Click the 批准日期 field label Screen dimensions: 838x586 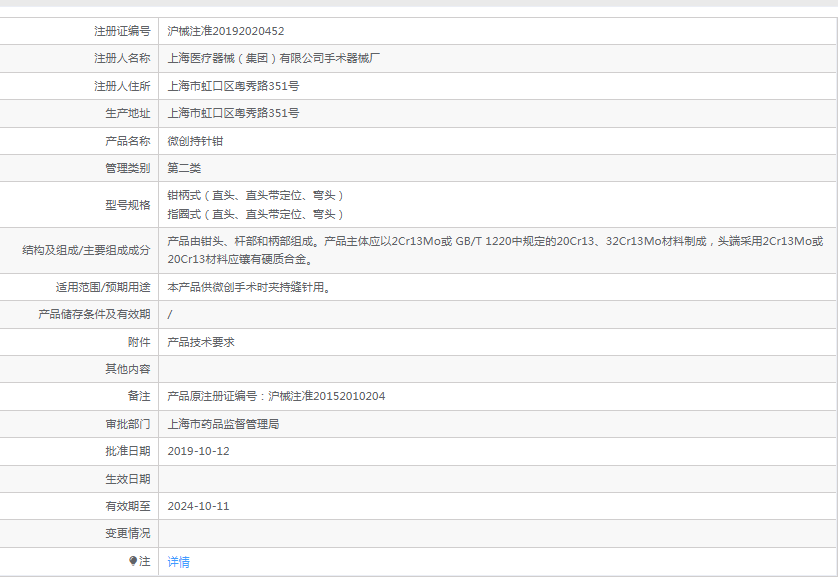click(128, 451)
